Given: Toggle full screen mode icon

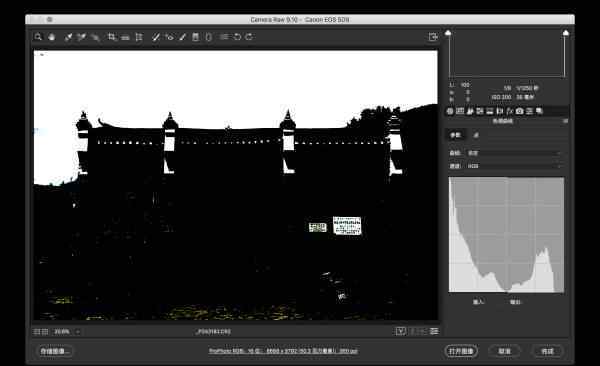Looking at the screenshot, I should click(x=433, y=37).
